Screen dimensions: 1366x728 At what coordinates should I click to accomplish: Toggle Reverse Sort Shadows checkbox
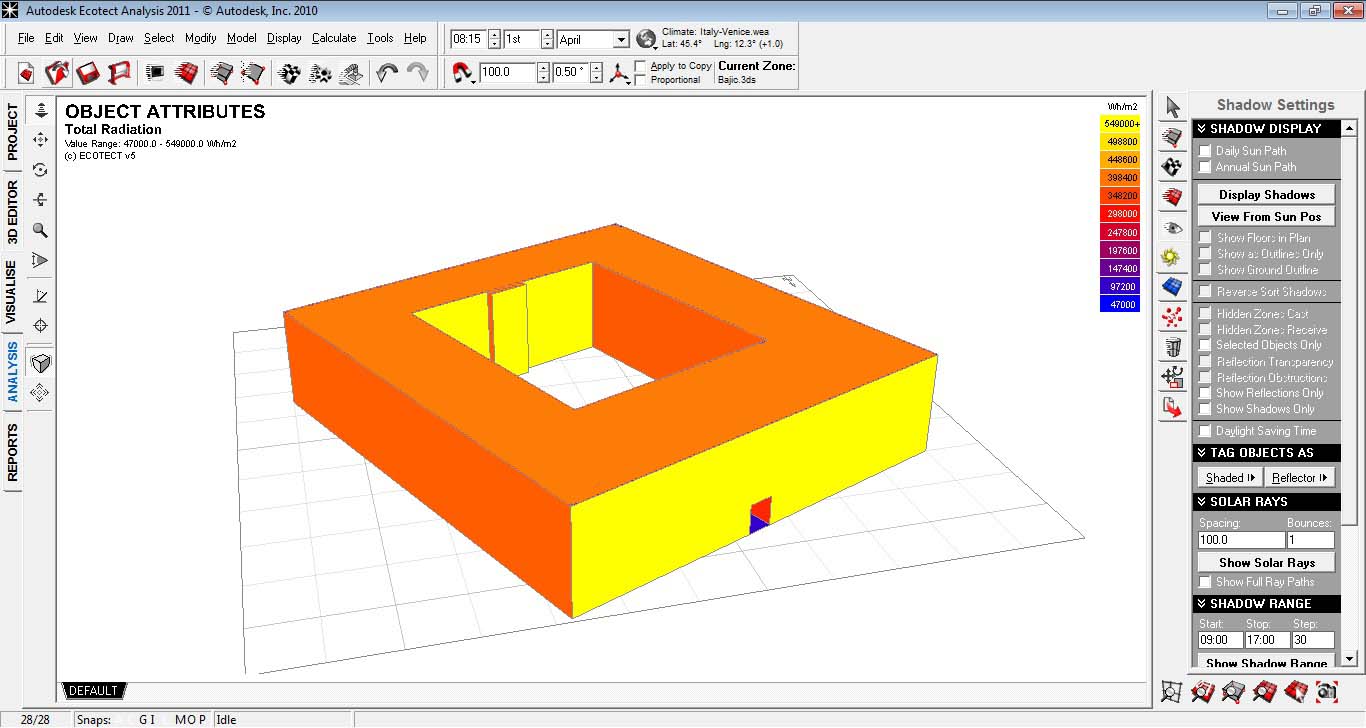pos(1205,292)
